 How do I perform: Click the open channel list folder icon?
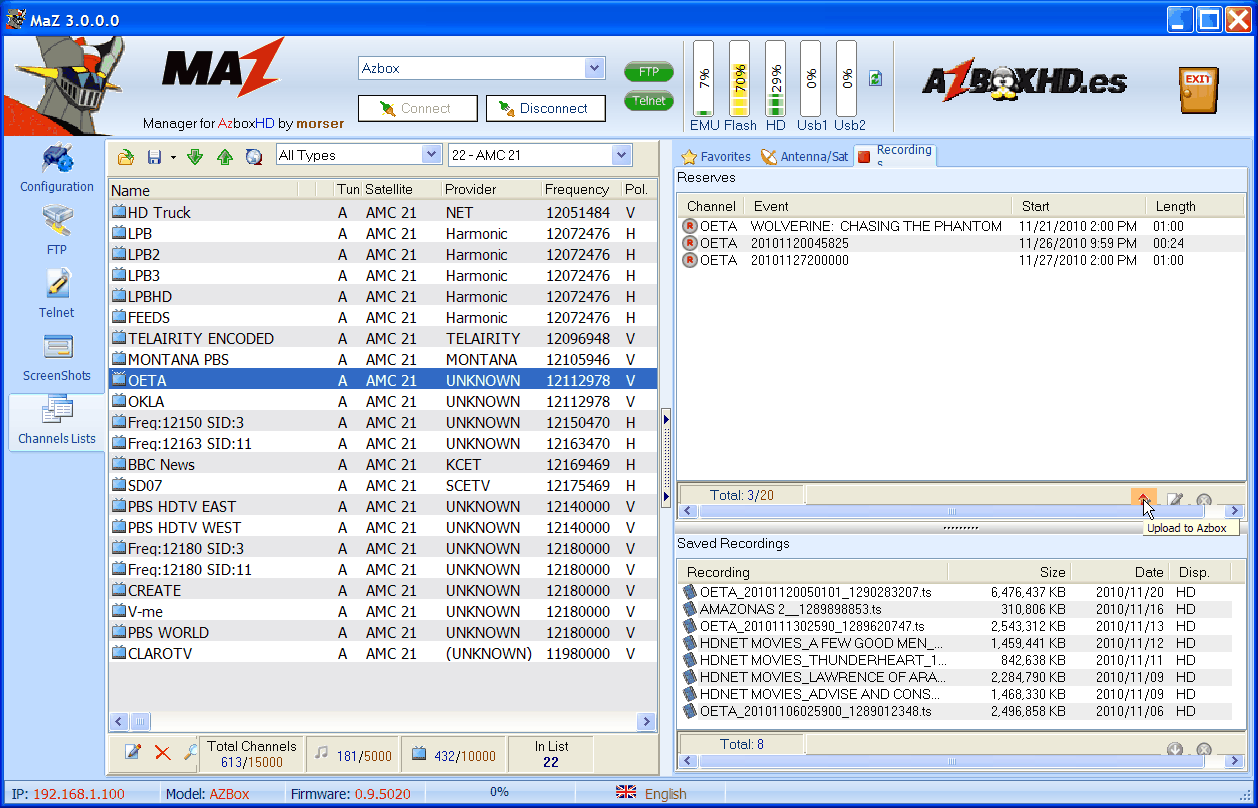pyautogui.click(x=126, y=156)
